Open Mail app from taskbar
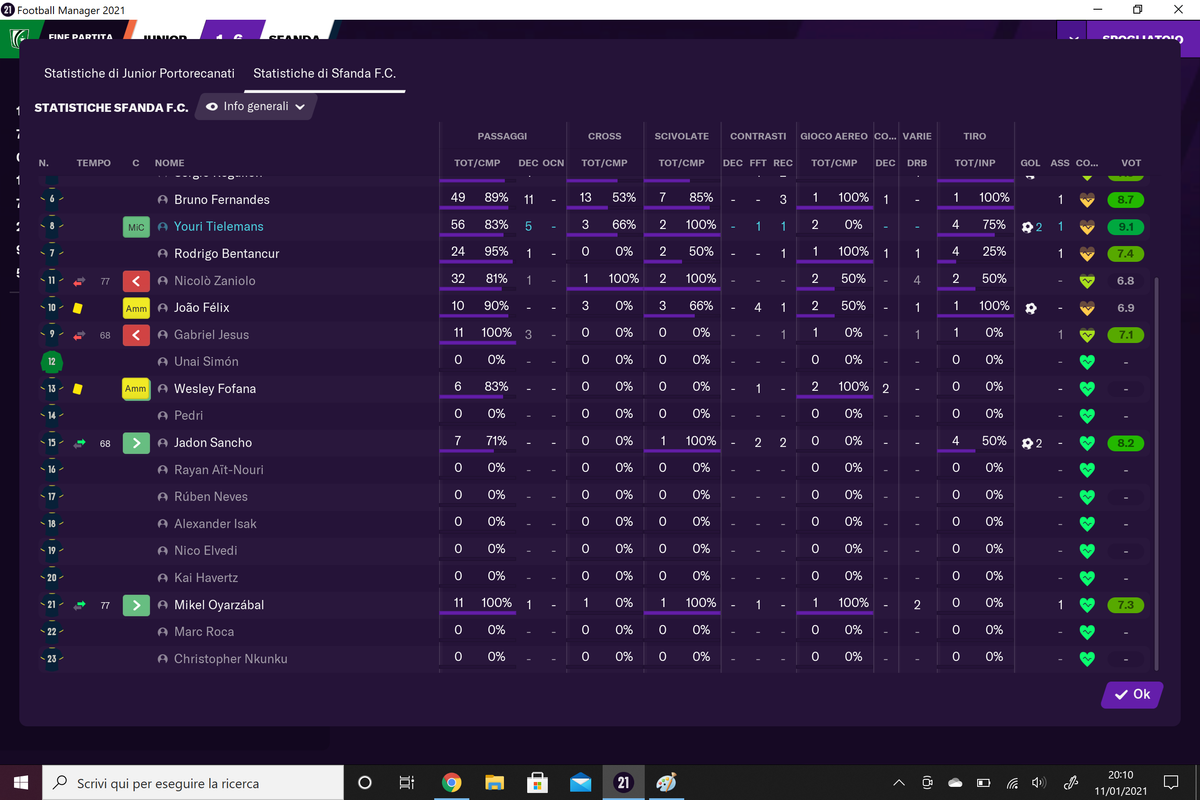Viewport: 1200px width, 800px height. (x=580, y=783)
